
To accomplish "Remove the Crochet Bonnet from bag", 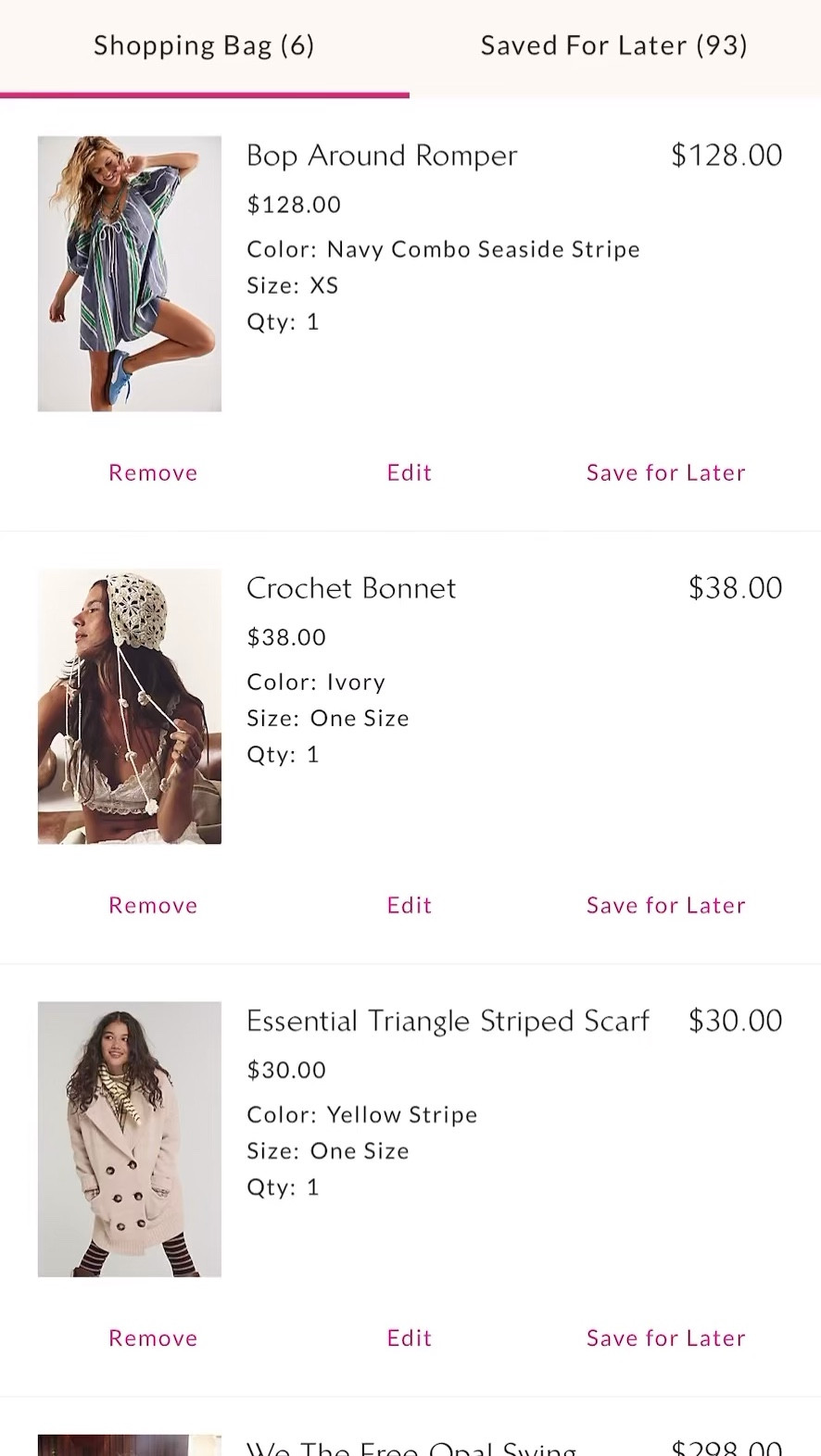I will point(152,905).
